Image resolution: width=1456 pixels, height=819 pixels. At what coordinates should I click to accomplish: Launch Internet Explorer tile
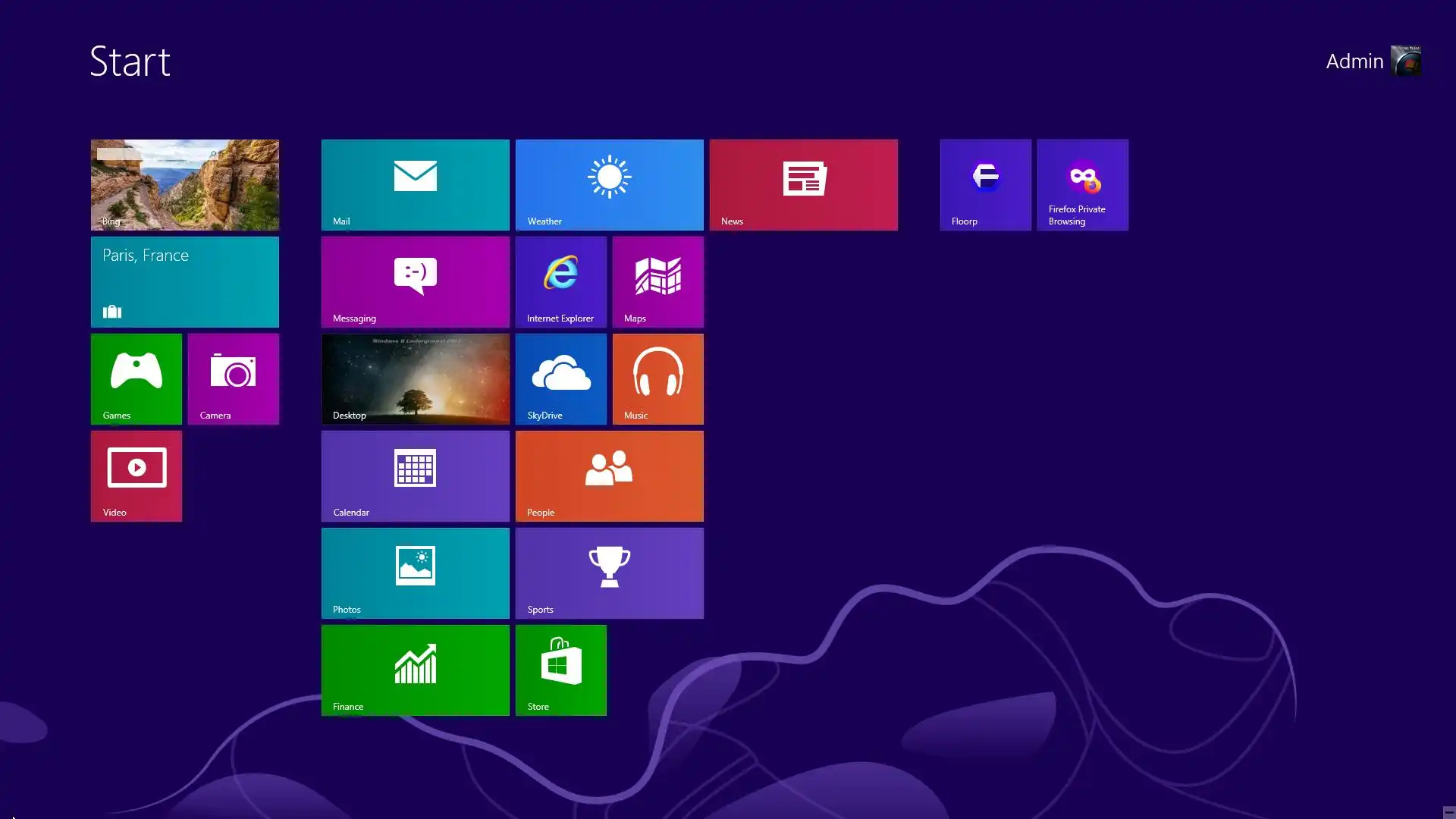click(560, 281)
